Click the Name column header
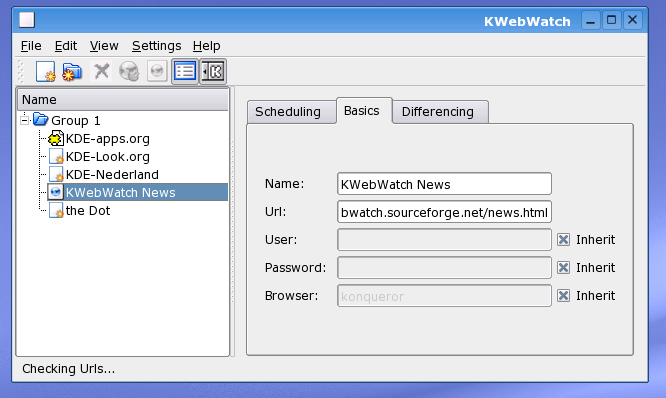Image resolution: width=666 pixels, height=398 pixels. pyautogui.click(x=123, y=100)
